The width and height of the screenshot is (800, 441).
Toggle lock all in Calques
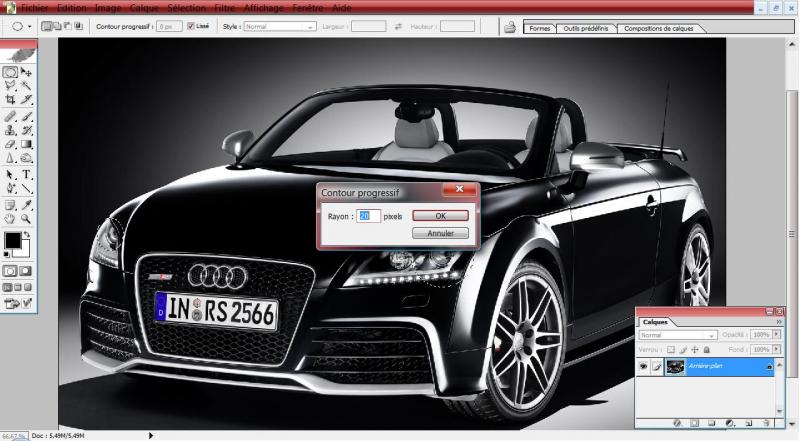707,350
